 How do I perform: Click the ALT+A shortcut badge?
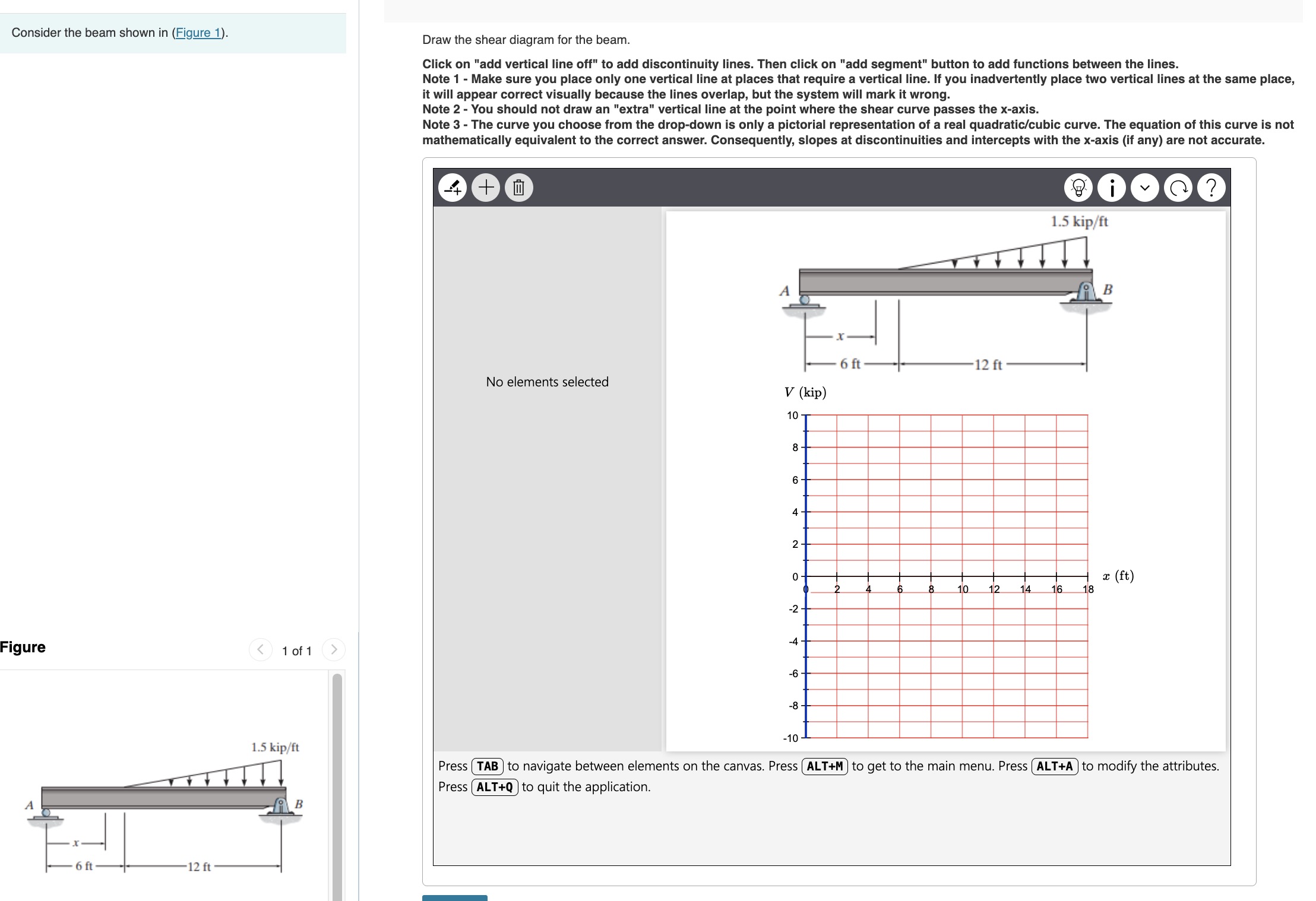point(1054,766)
